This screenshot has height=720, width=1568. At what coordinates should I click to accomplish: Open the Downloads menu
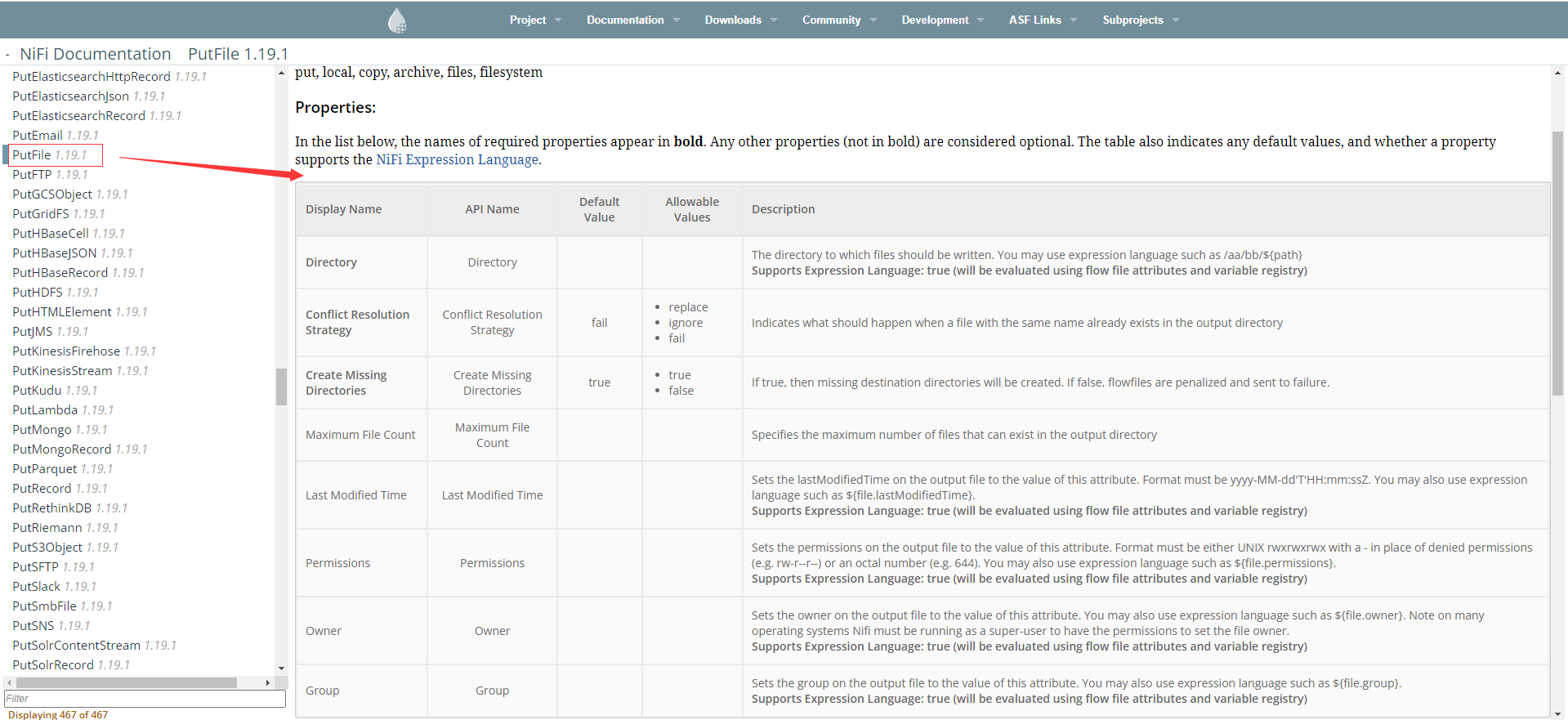click(740, 20)
